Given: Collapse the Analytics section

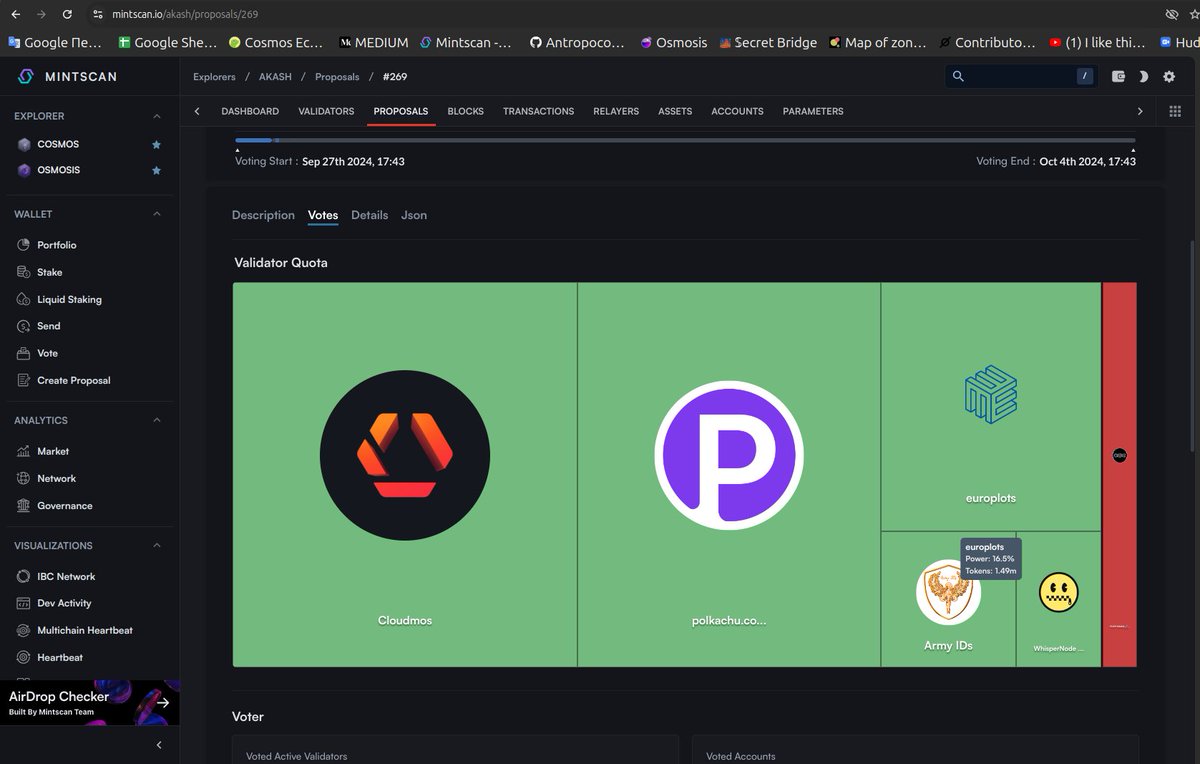Looking at the screenshot, I should [x=157, y=420].
